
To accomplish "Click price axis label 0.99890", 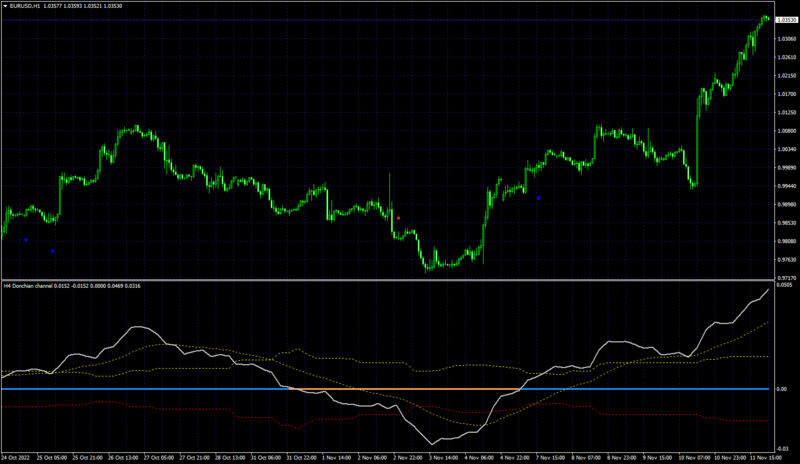I will 786,167.
